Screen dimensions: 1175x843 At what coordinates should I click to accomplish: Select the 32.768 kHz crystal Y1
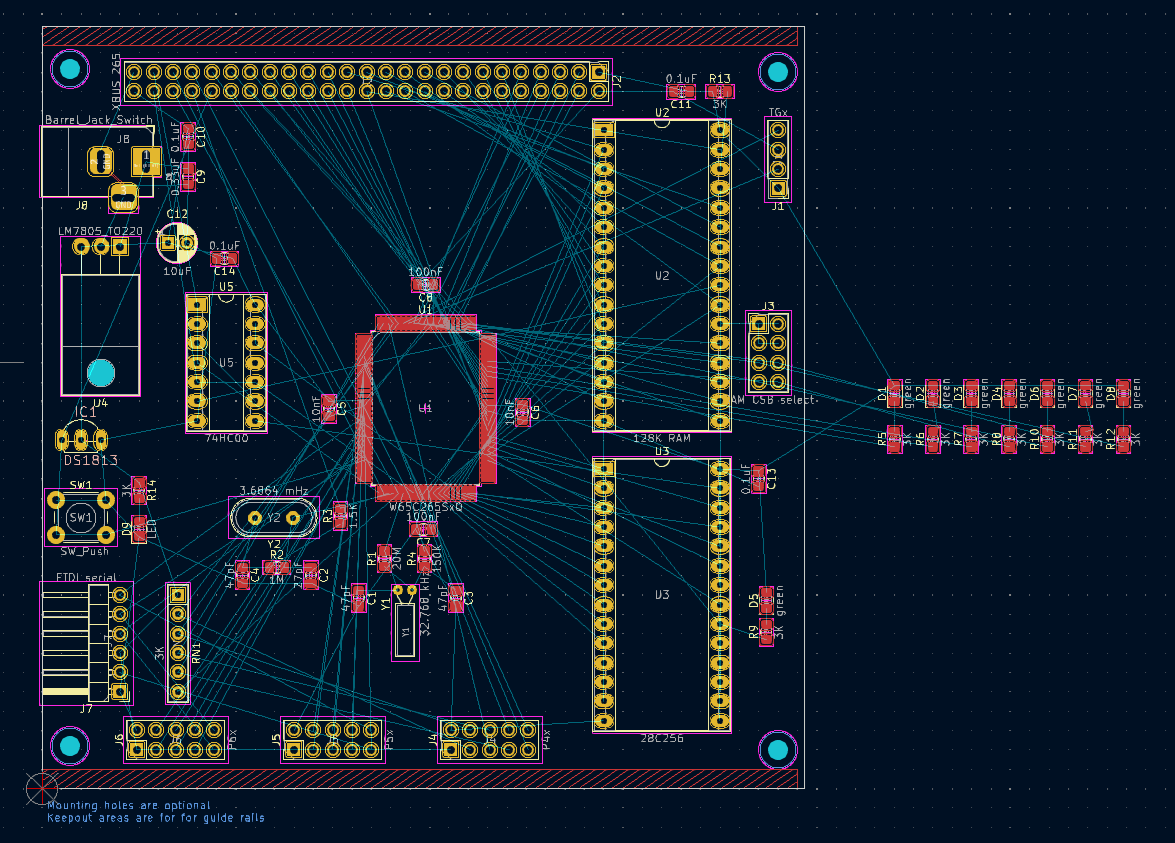pos(405,632)
